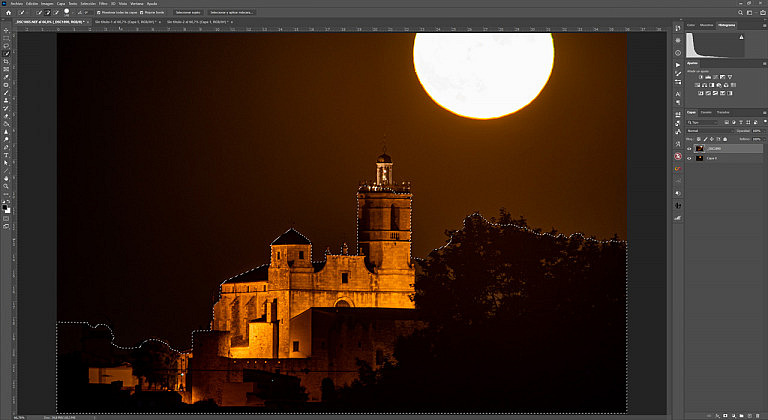The height and width of the screenshot is (420, 768).
Task: Click the histogram warning triangle icon
Action: (x=742, y=36)
